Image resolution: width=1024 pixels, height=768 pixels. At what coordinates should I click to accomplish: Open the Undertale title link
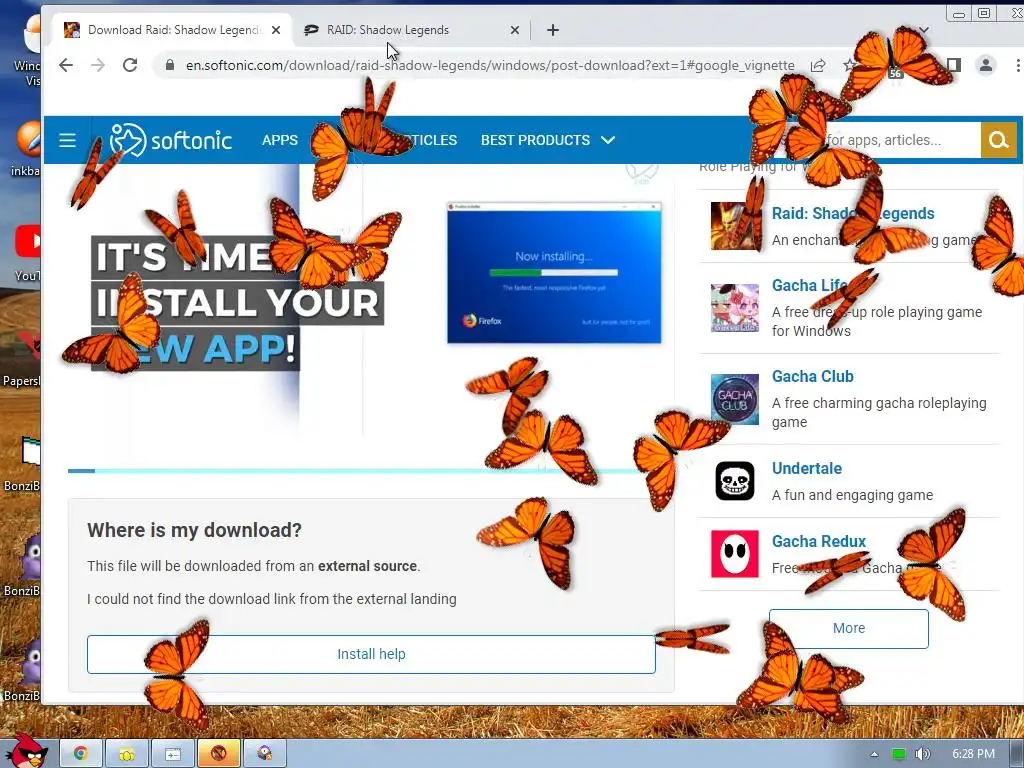(x=807, y=468)
